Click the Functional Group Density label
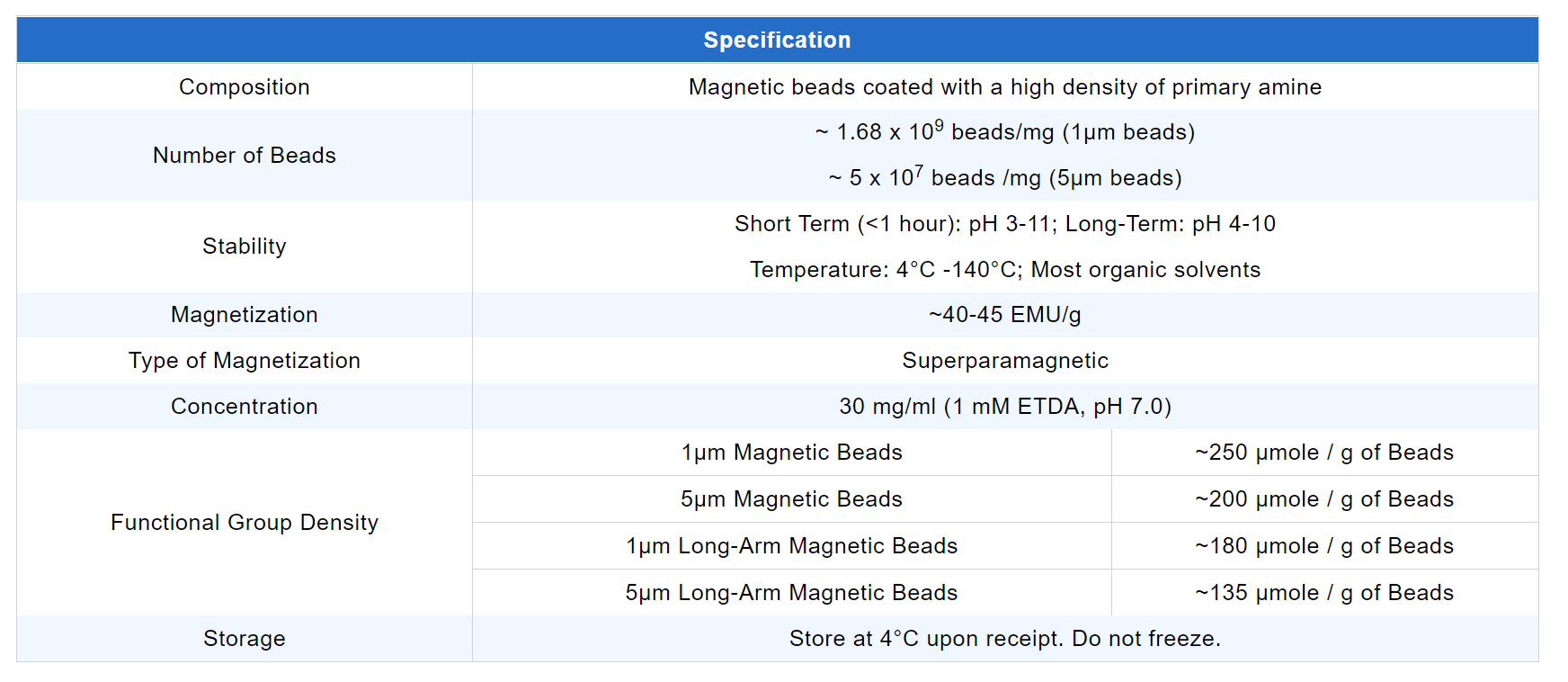 pyautogui.click(x=244, y=523)
